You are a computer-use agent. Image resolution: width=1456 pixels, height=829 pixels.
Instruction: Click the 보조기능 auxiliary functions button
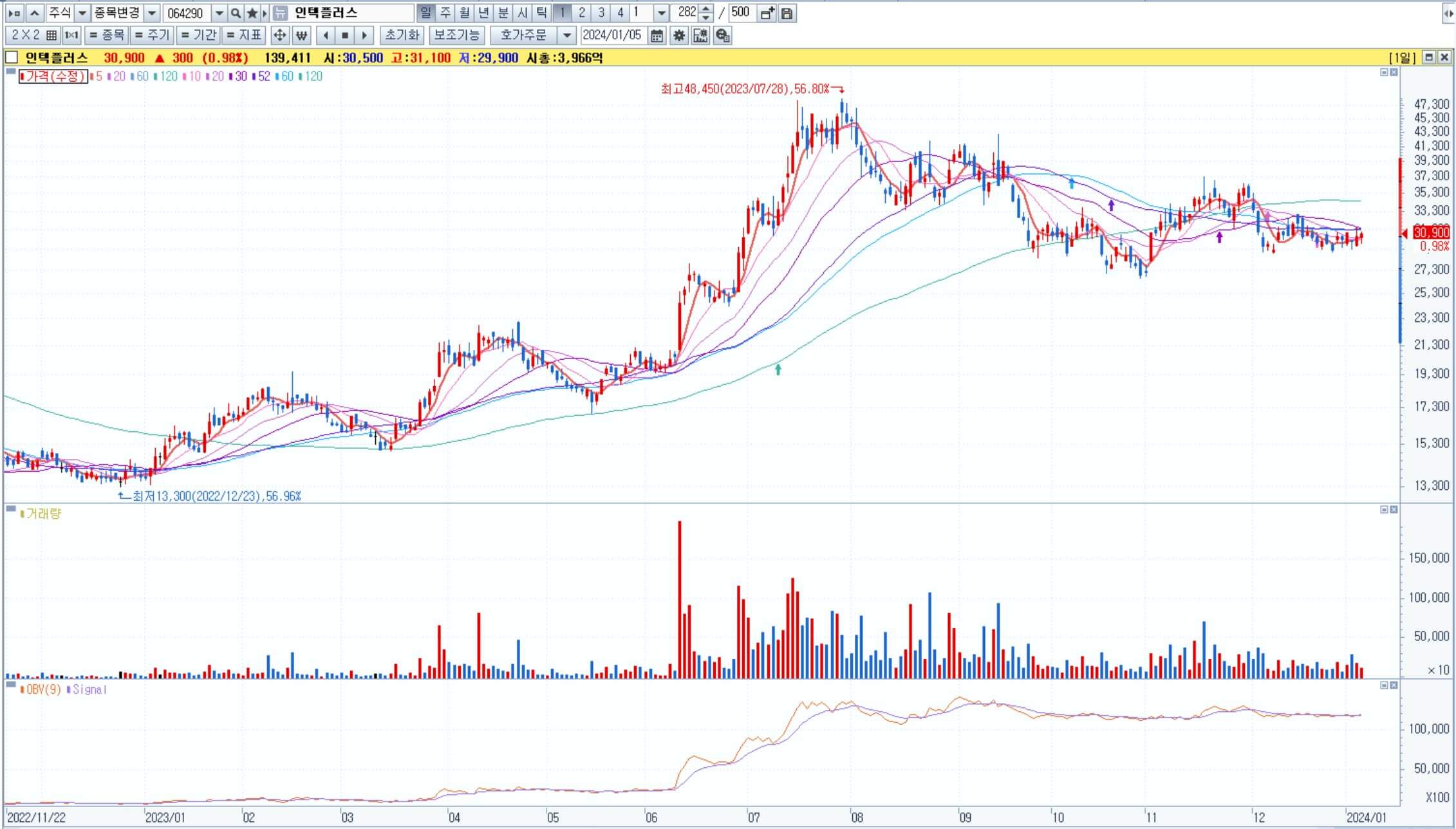coord(456,35)
